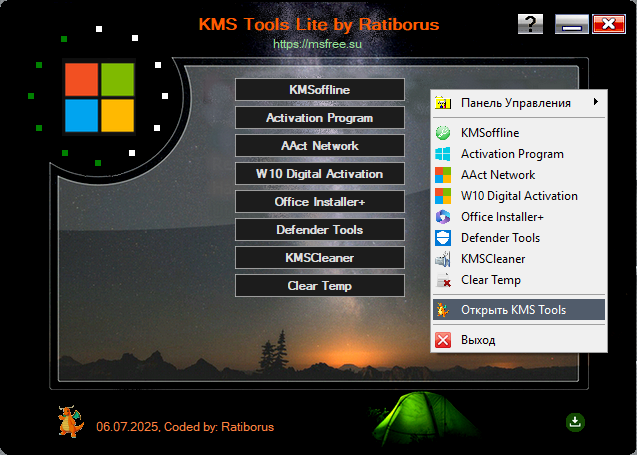Click the Office icon beside Office Installer+ entry
The width and height of the screenshot is (637, 455).
443,217
